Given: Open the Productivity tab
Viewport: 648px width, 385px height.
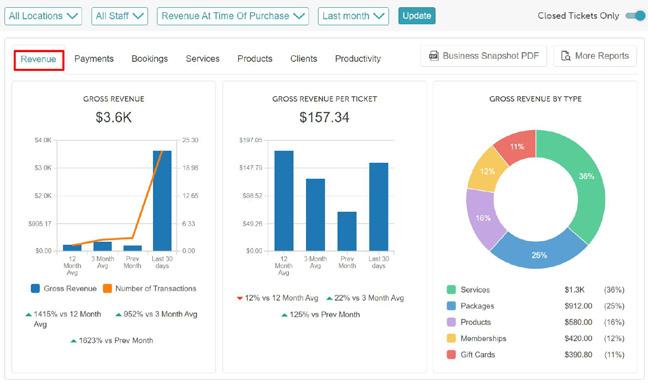Looking at the screenshot, I should pyautogui.click(x=358, y=59).
